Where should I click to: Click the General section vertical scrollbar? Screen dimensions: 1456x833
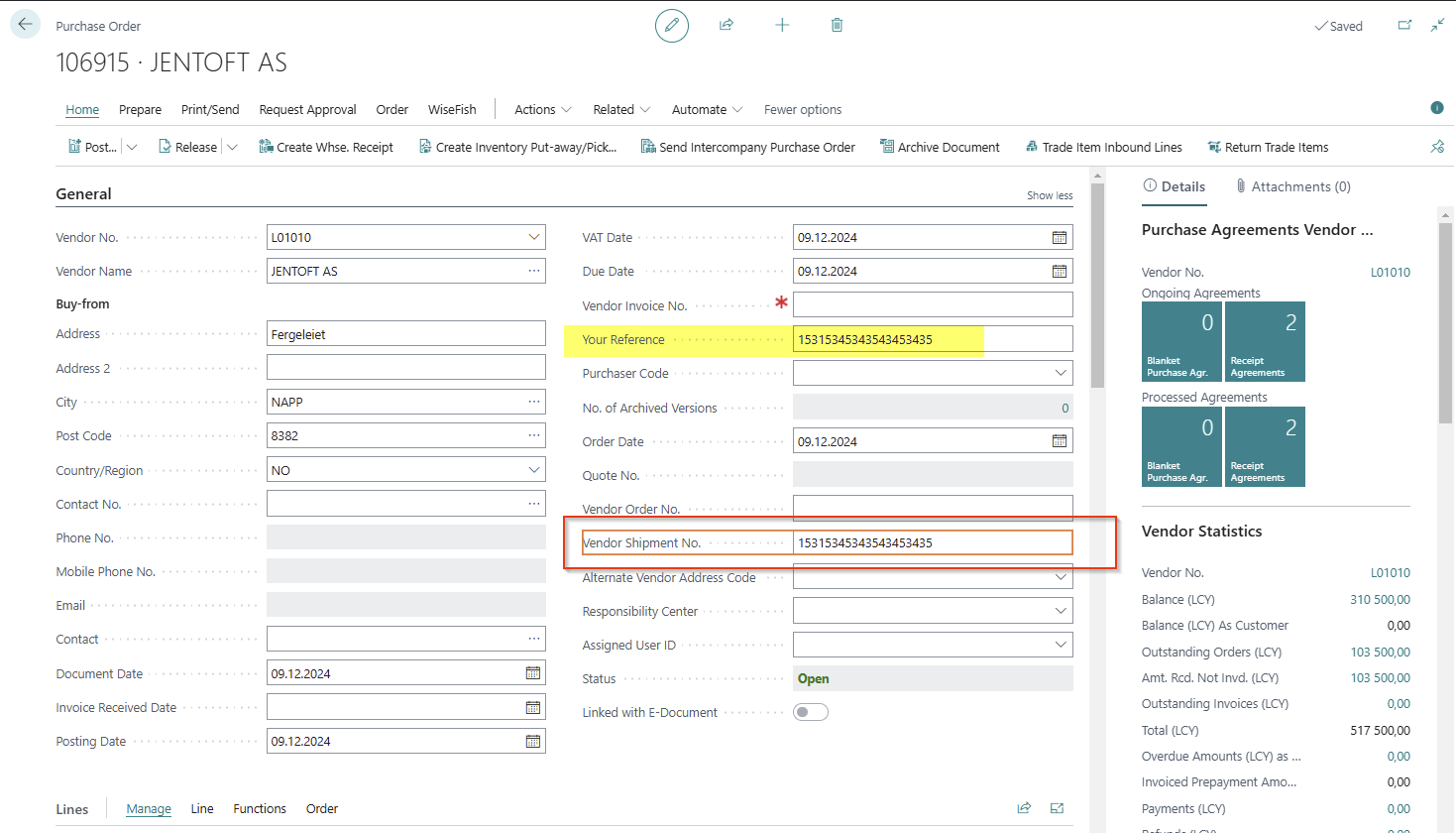(x=1097, y=288)
